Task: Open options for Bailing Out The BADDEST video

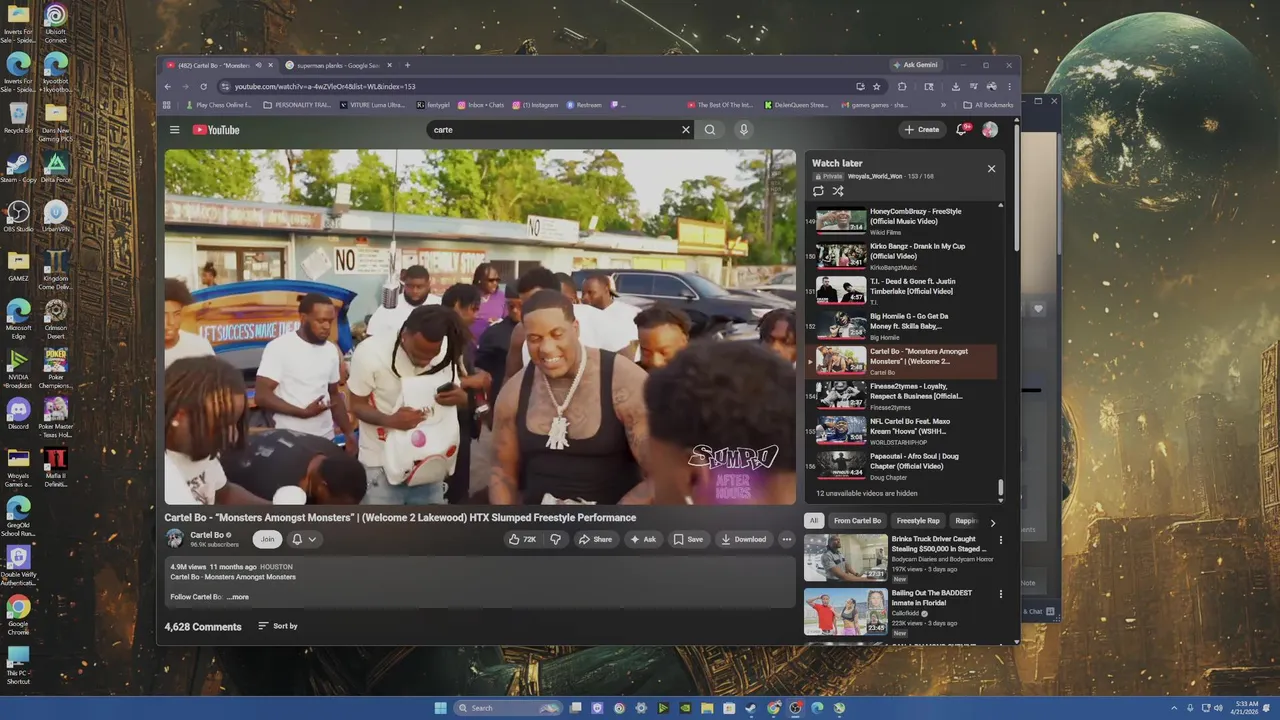Action: click(x=1000, y=594)
